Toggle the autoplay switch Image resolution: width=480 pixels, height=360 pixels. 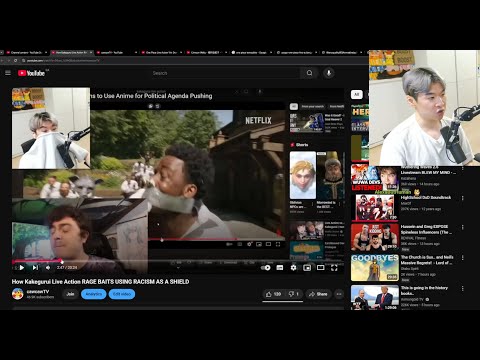click(266, 268)
